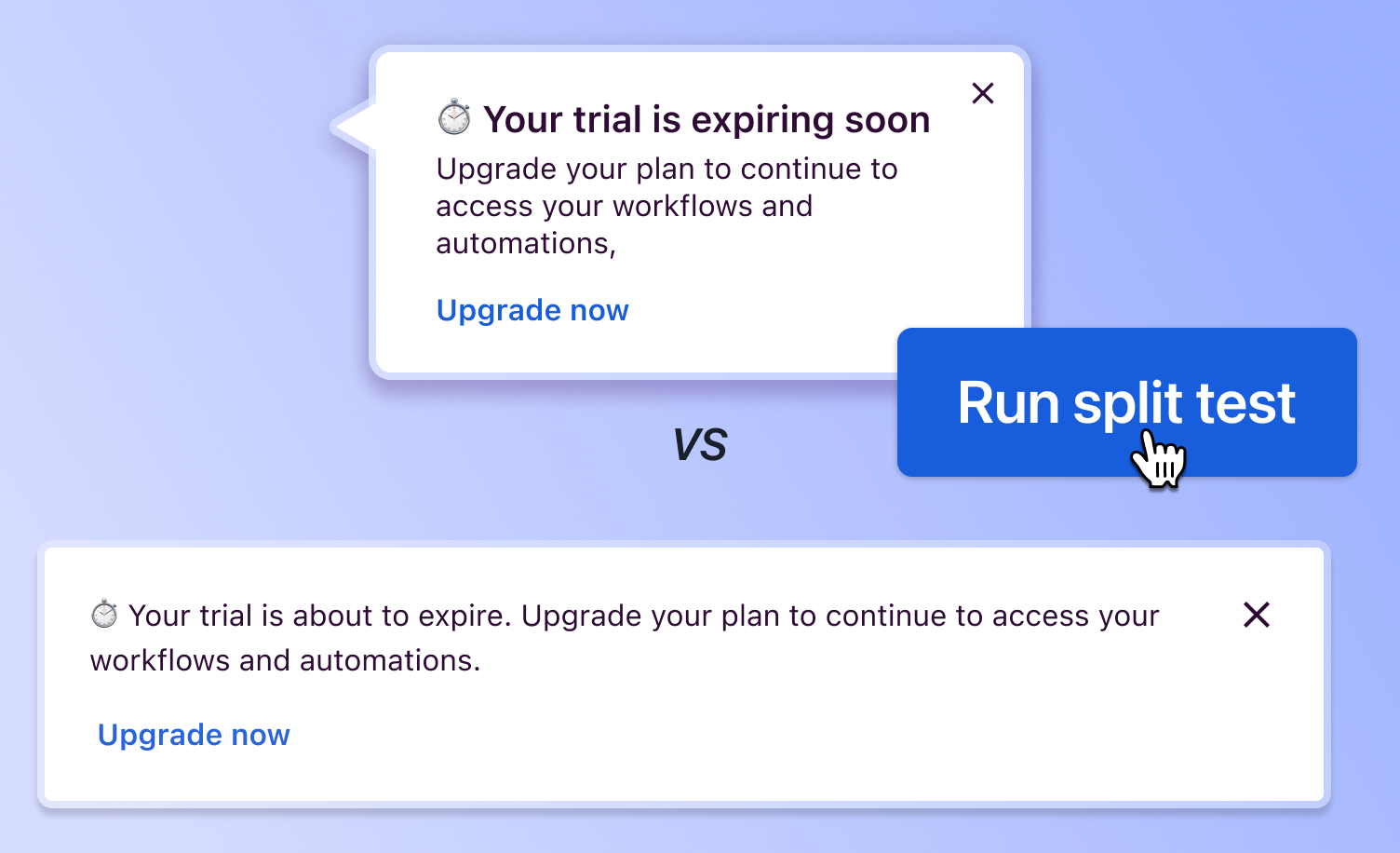Click banner sentence 'Your trial is about to expire.'
This screenshot has width=1400, height=853.
pyautogui.click(x=319, y=616)
